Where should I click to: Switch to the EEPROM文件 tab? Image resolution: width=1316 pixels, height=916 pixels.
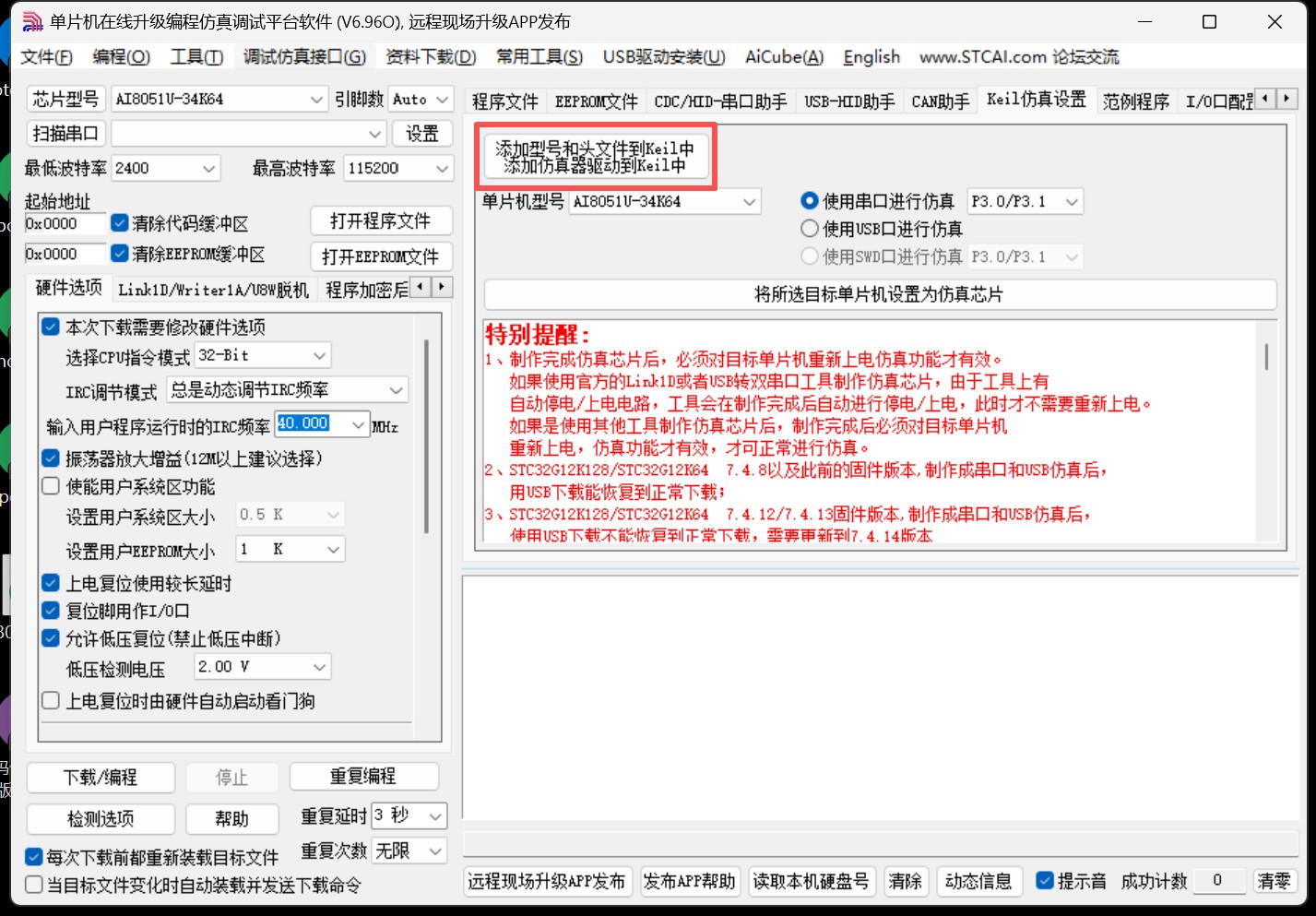[x=596, y=101]
